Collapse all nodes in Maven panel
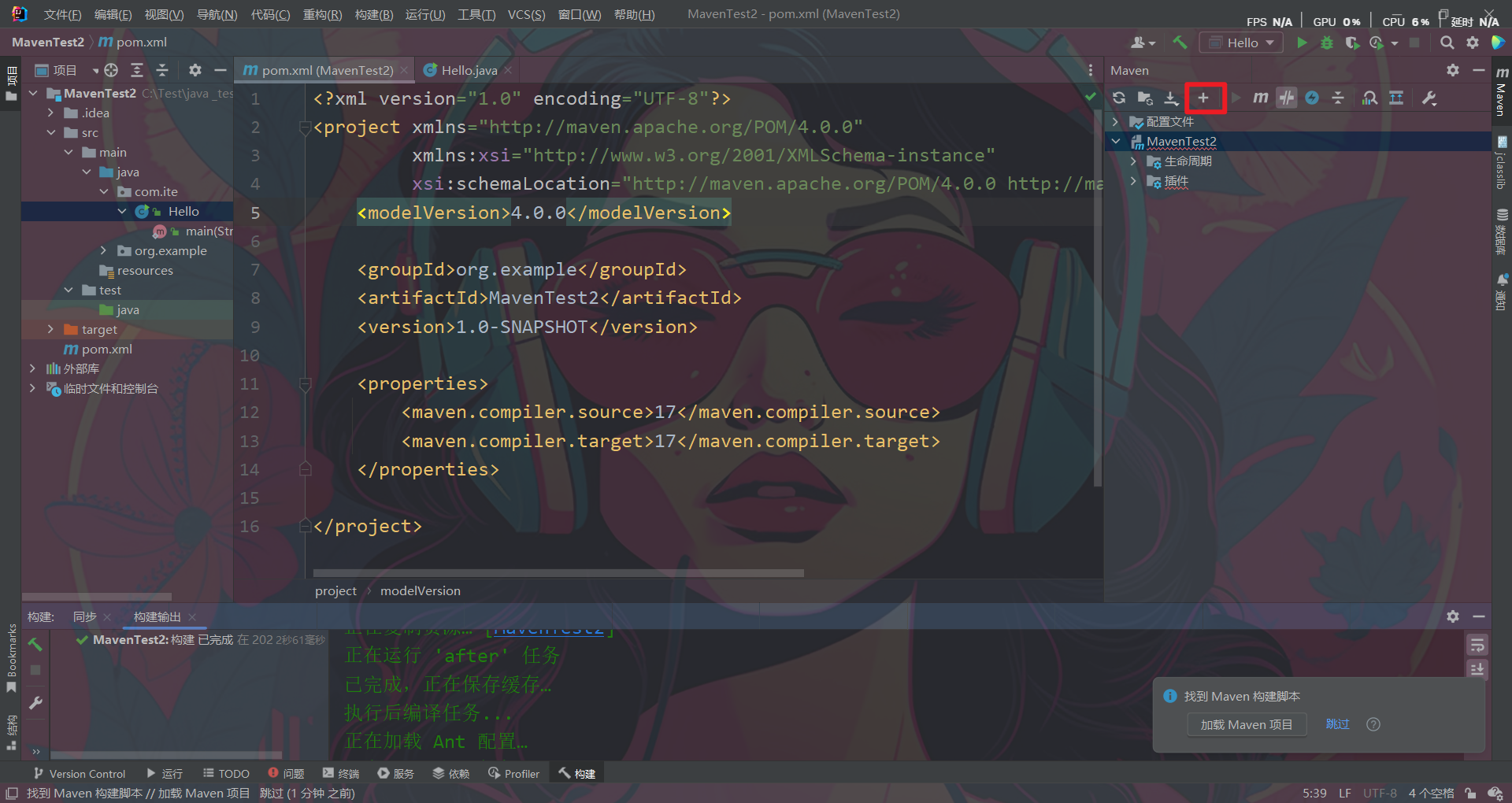 (x=1338, y=98)
